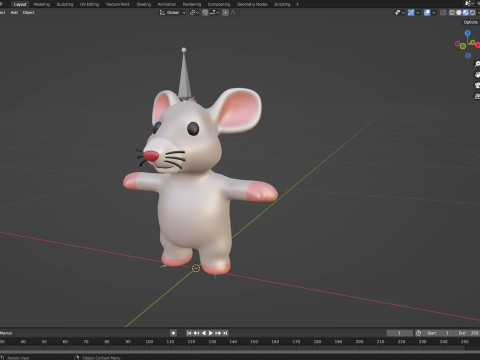Open the overlays options dropdown arrow

click(x=434, y=13)
